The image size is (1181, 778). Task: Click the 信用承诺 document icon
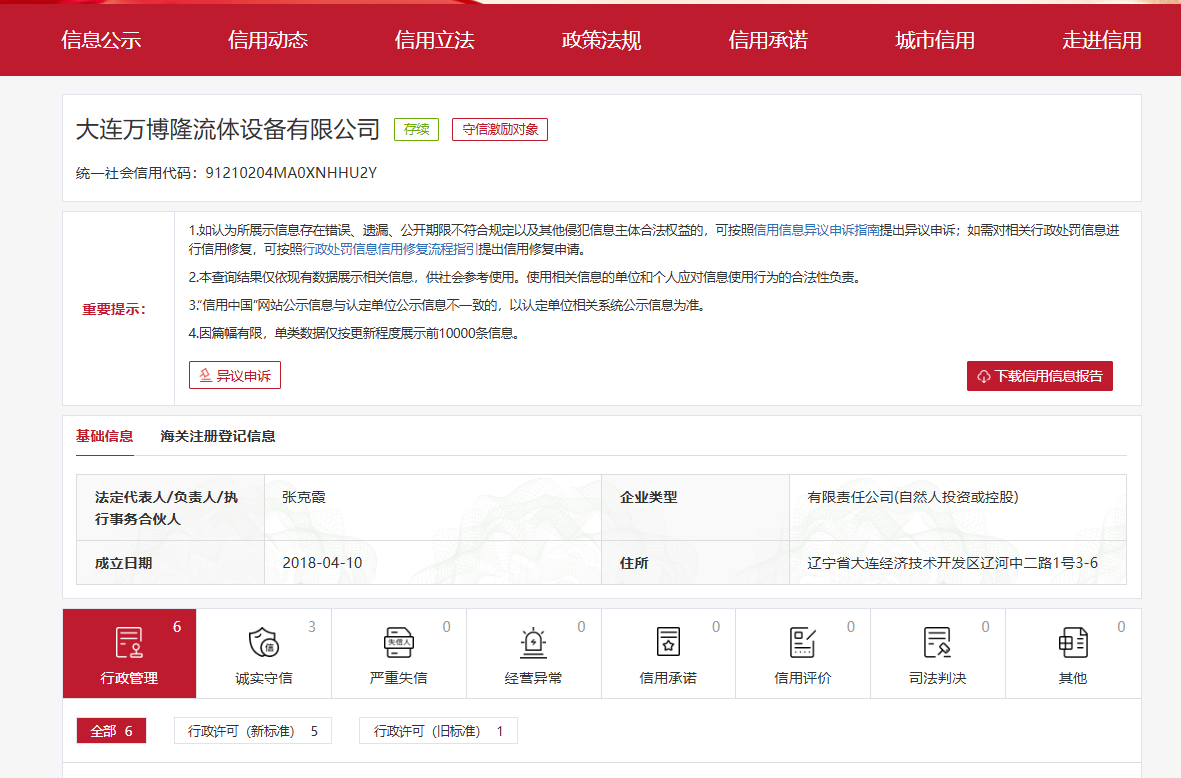click(668, 642)
